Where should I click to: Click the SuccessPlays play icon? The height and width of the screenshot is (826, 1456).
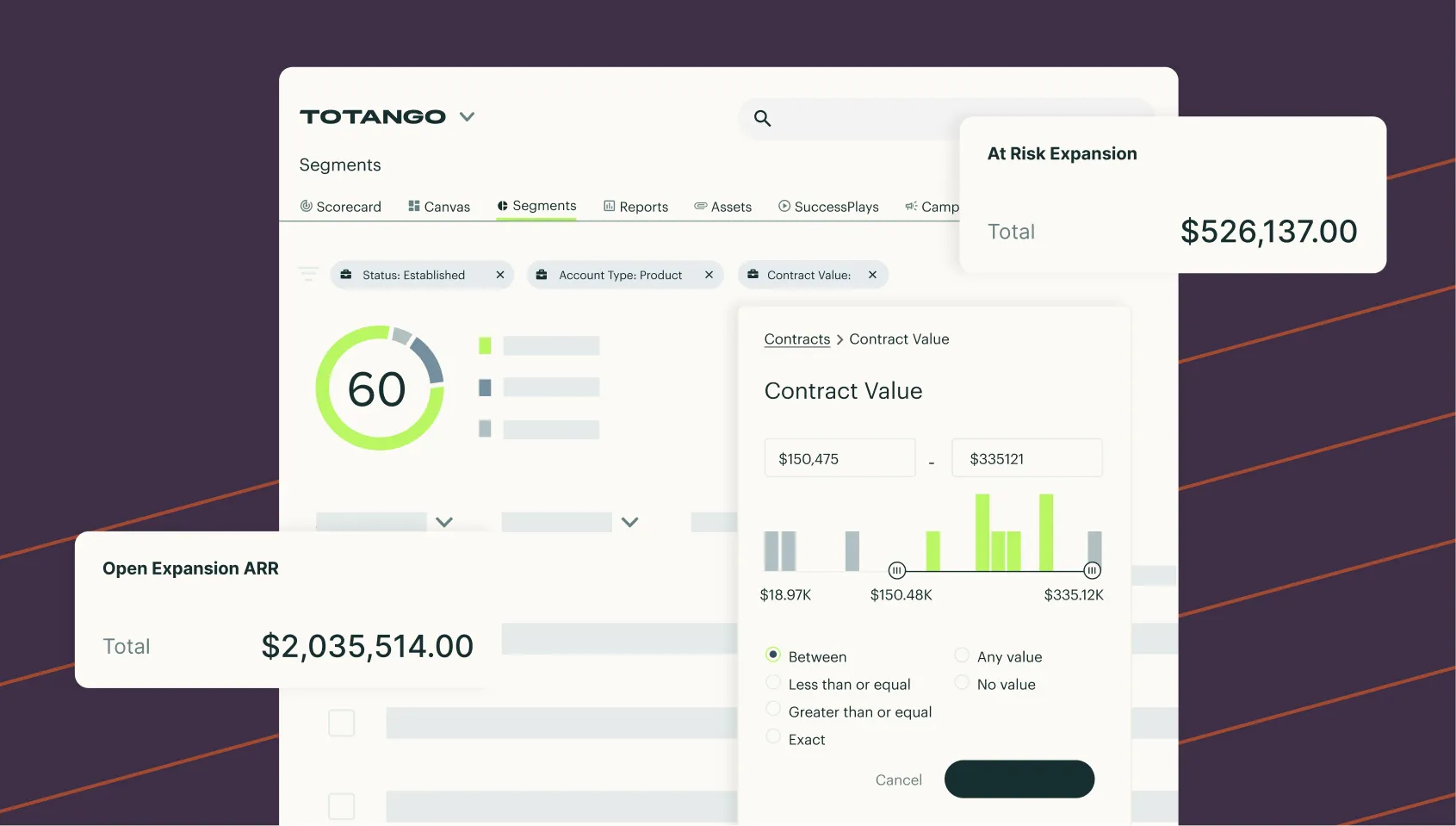coord(784,206)
